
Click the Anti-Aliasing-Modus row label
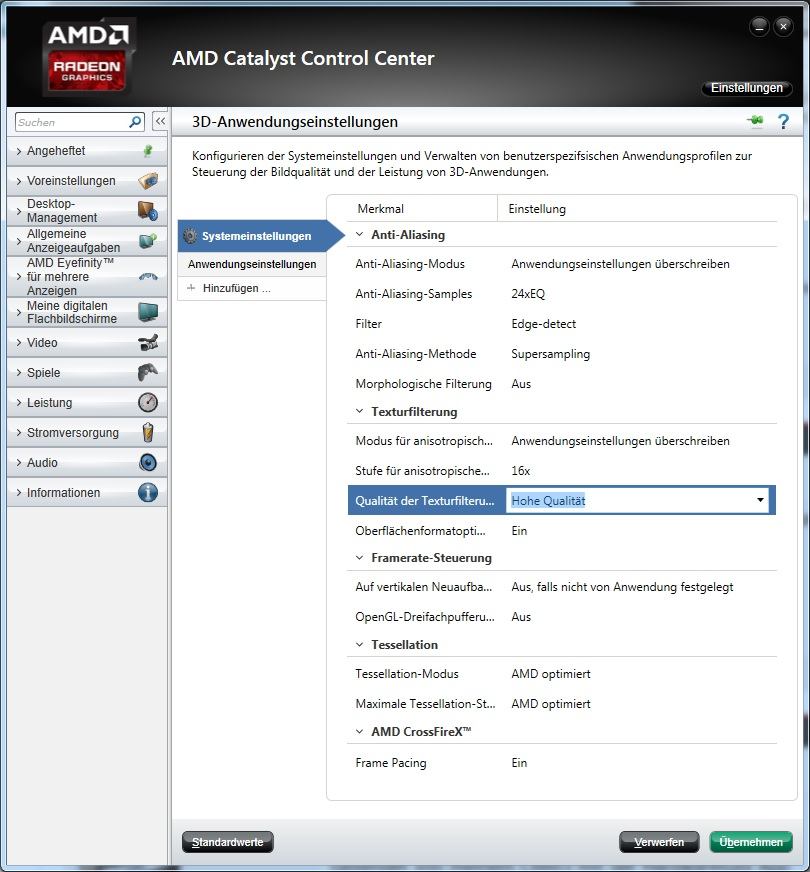click(x=410, y=264)
